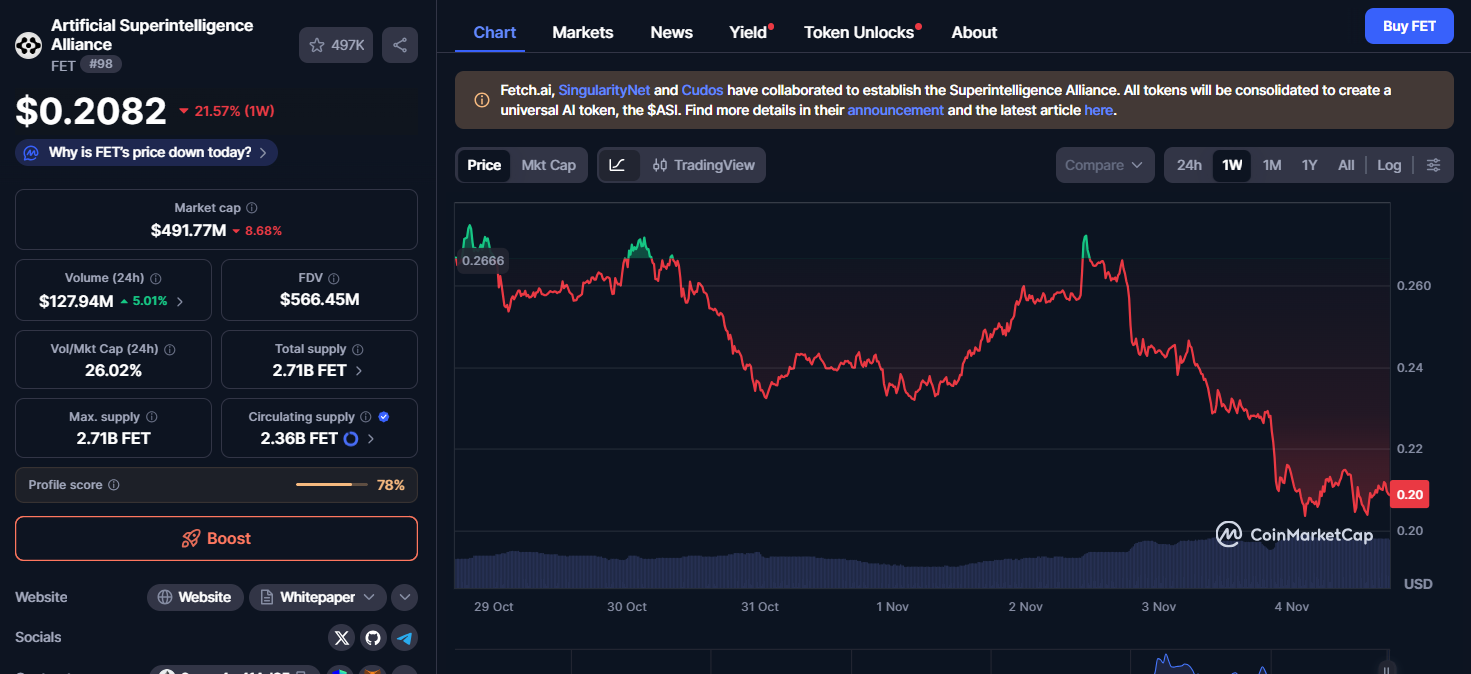Select the line chart icon
The height and width of the screenshot is (674, 1471).
point(618,165)
